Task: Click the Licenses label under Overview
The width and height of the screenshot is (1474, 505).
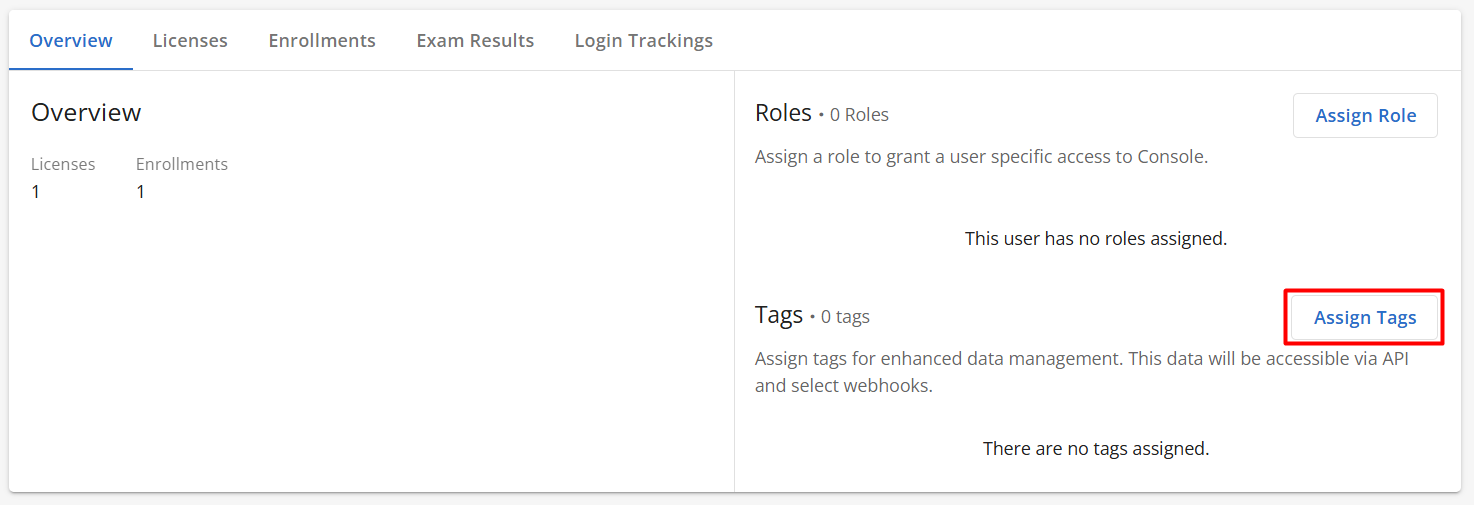Action: (63, 164)
